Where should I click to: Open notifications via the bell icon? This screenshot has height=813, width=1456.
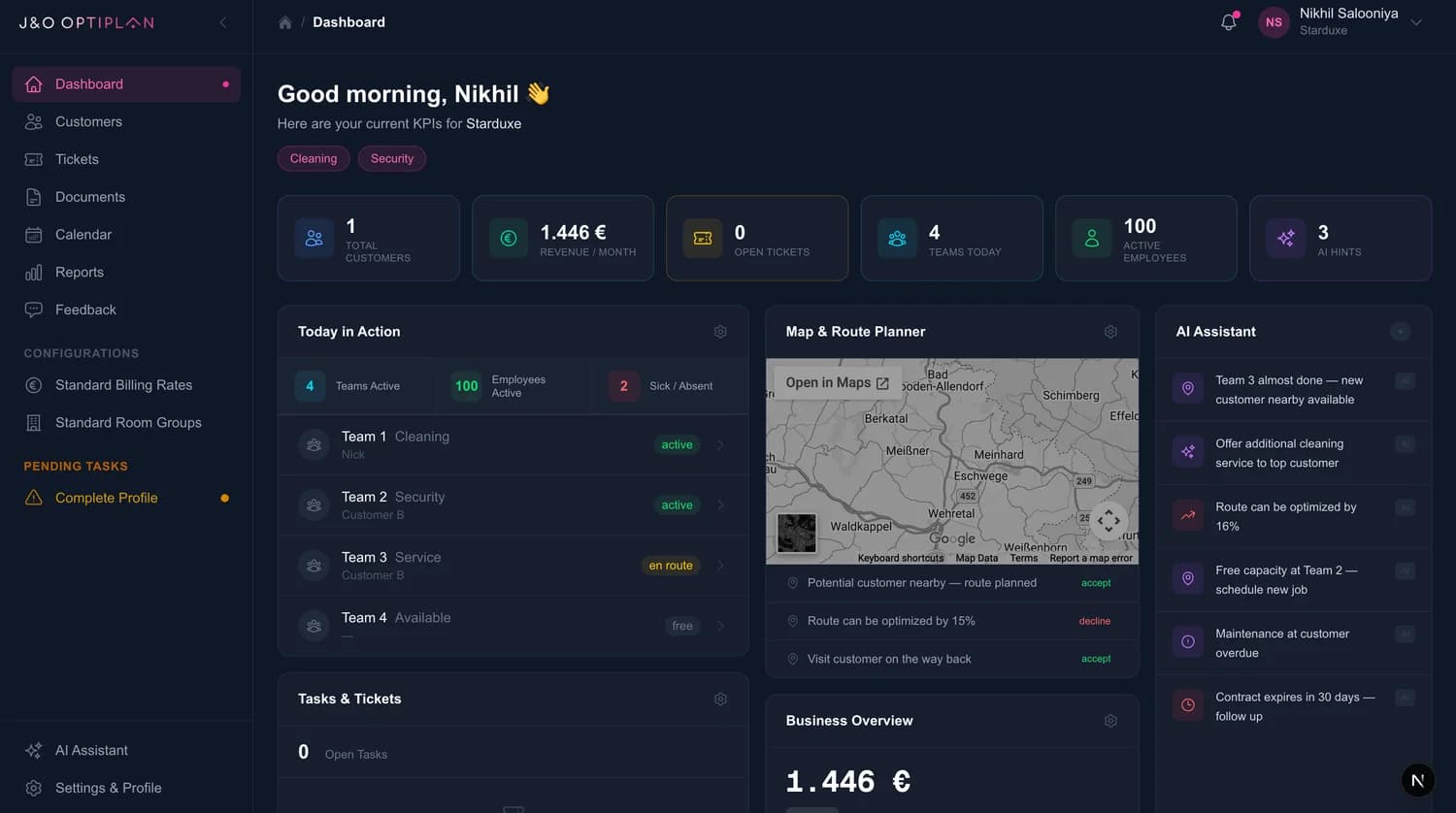[x=1229, y=22]
